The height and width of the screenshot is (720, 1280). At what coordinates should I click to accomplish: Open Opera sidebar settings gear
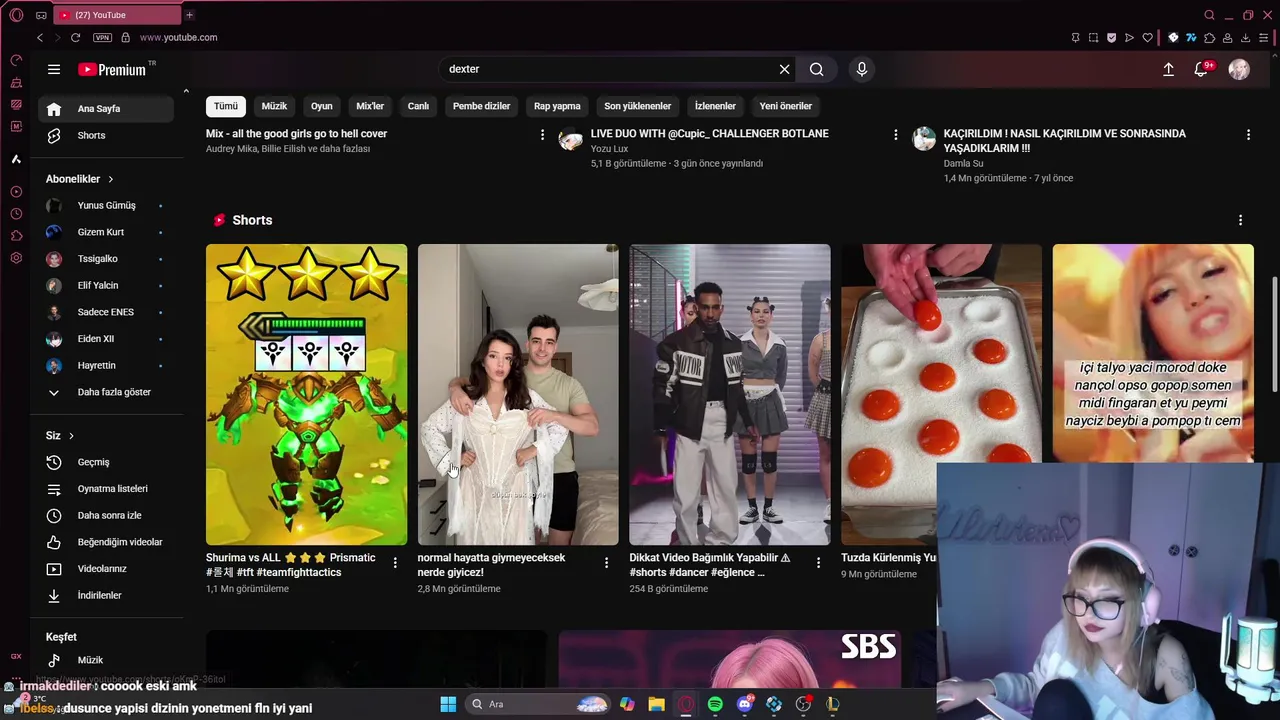pyautogui.click(x=16, y=258)
